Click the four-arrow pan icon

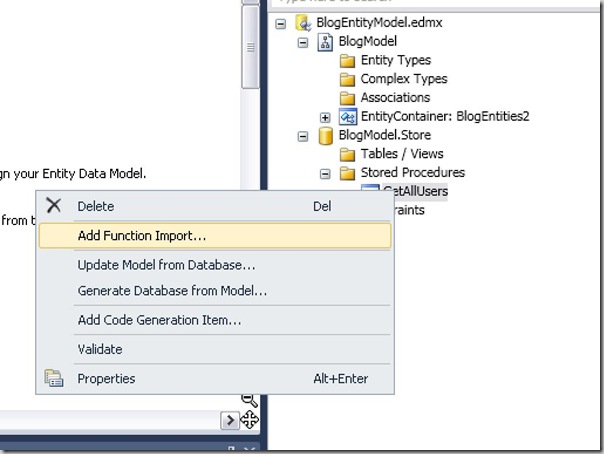249,420
